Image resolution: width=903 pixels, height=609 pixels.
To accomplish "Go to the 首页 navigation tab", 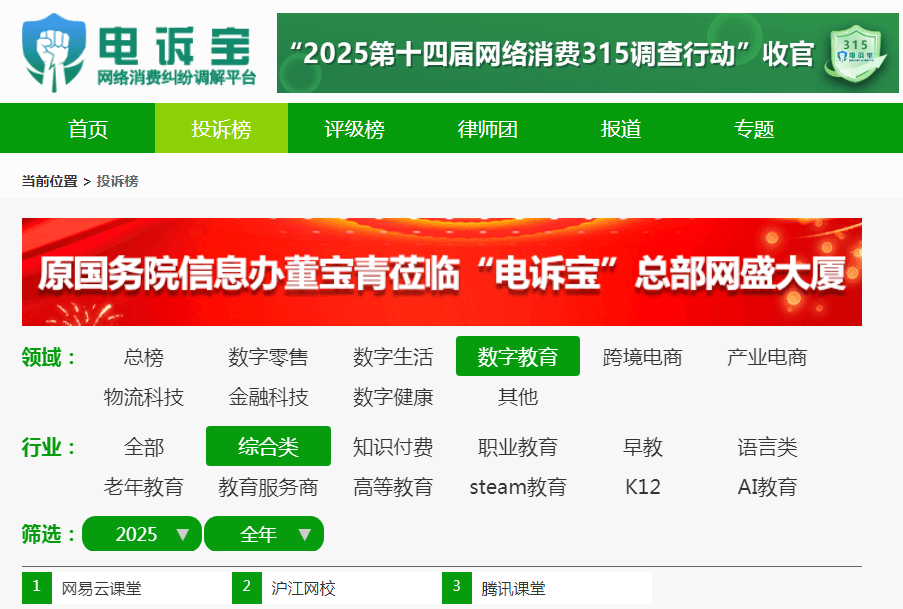I will point(88,129).
